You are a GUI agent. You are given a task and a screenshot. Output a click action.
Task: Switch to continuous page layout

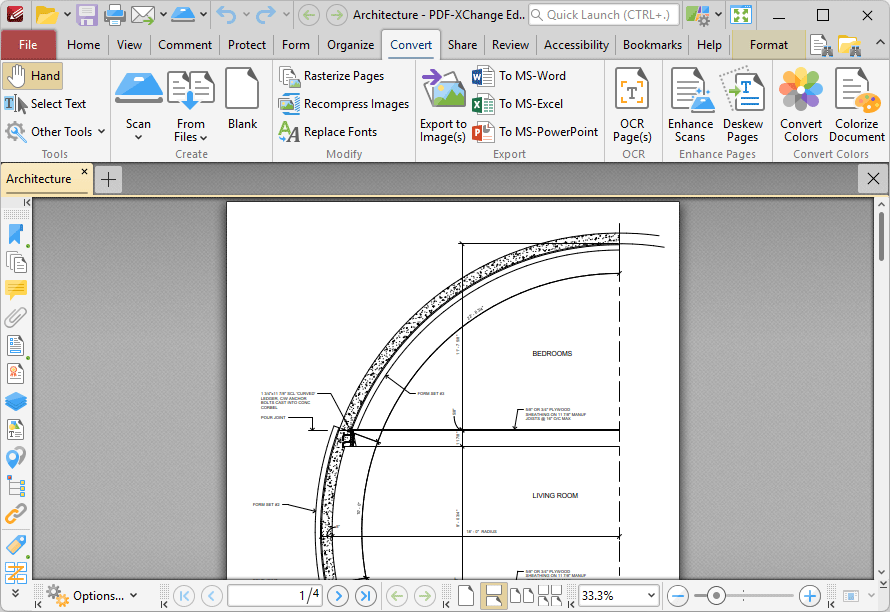(x=493, y=596)
